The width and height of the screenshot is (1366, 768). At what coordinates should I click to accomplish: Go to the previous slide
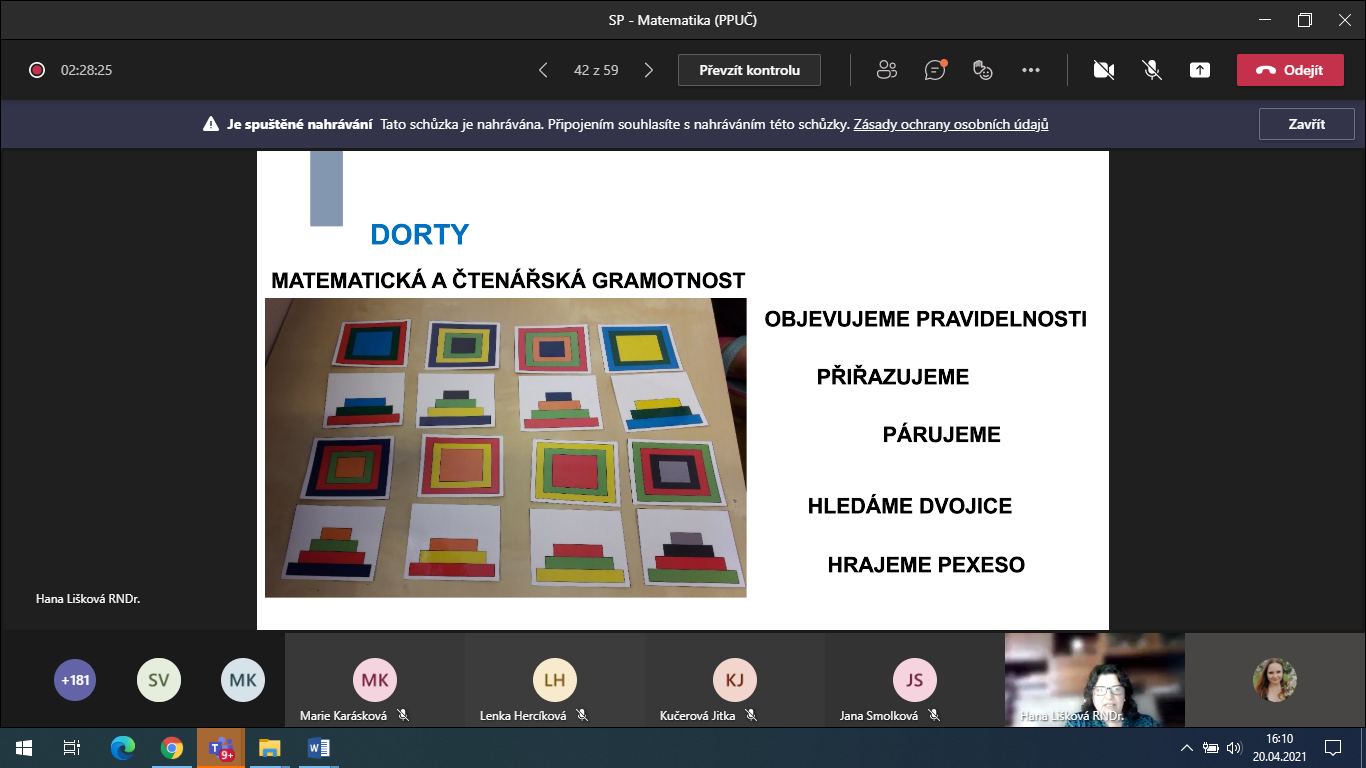(x=543, y=70)
